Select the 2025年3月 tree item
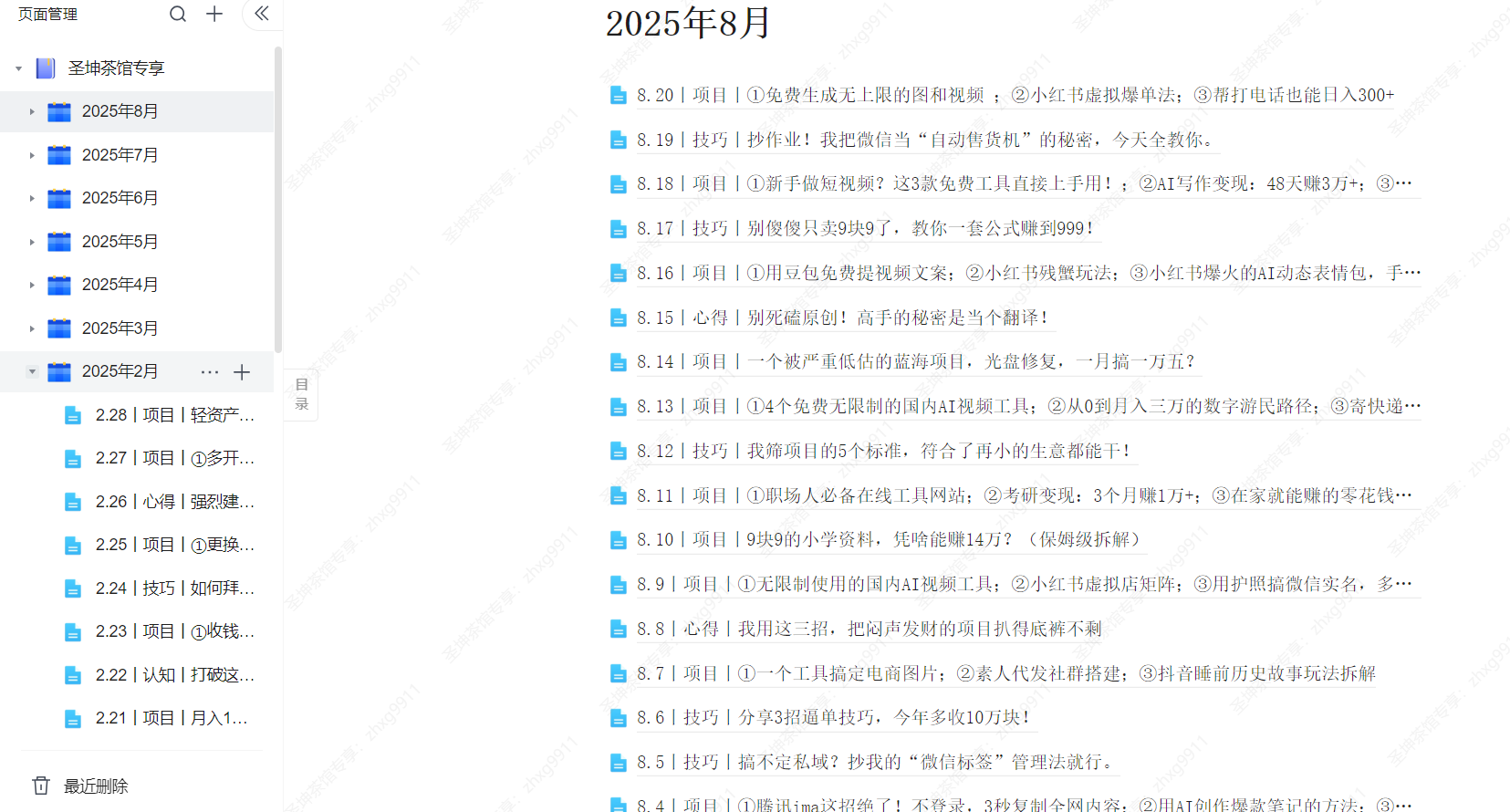Viewport: 1510px width, 812px height. pos(137,328)
